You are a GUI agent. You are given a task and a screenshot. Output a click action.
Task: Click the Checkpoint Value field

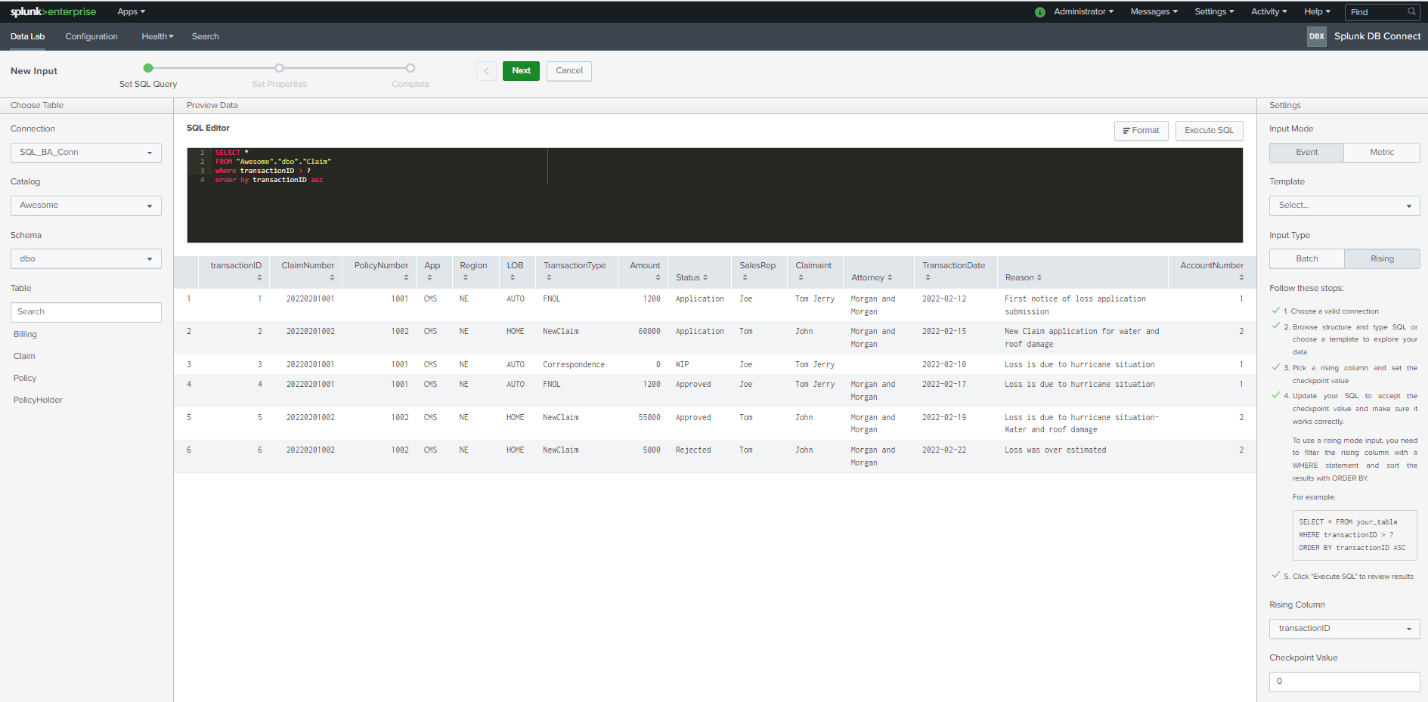click(1344, 682)
